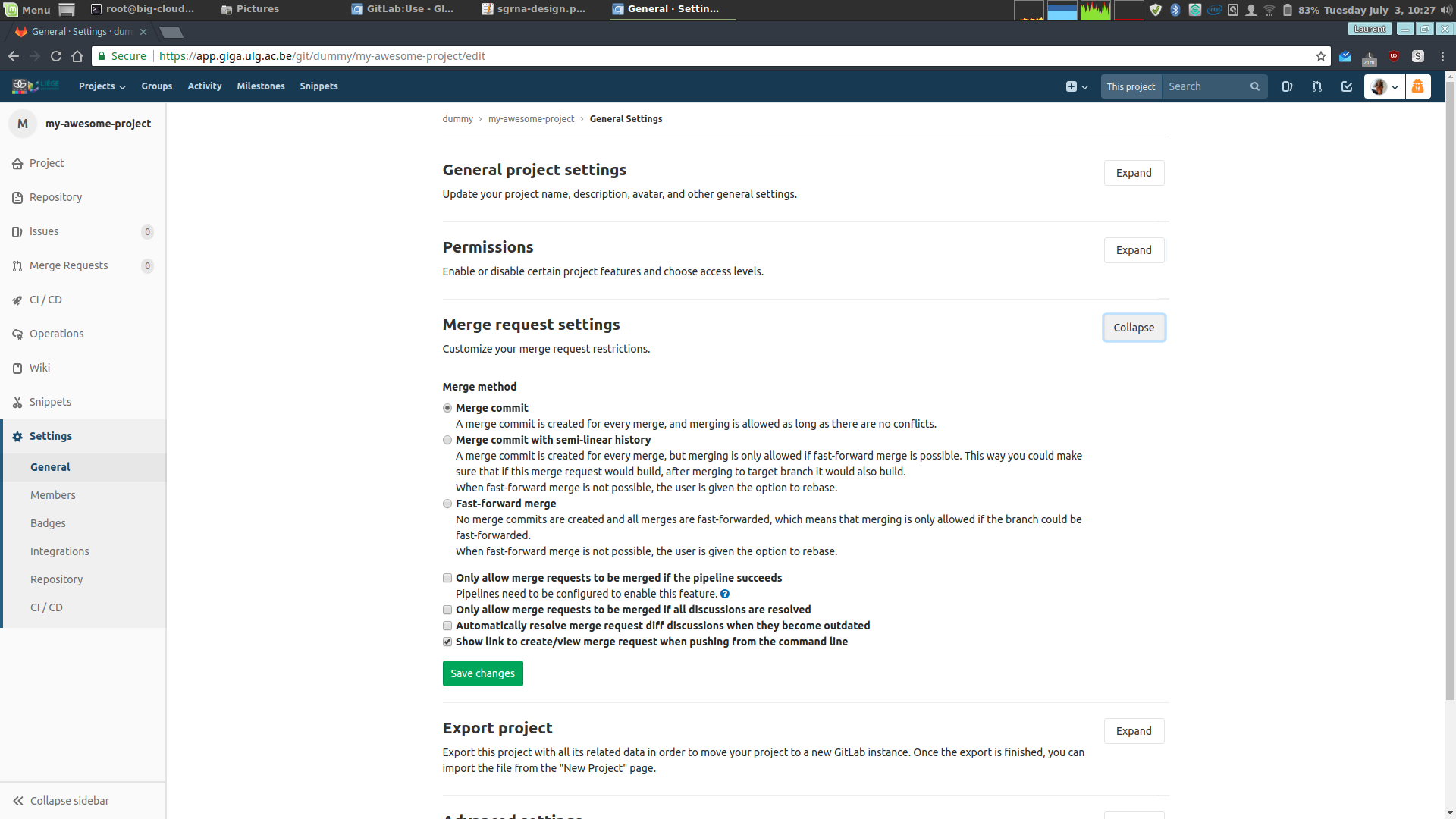Open the Todos checkmark icon

tap(1347, 86)
